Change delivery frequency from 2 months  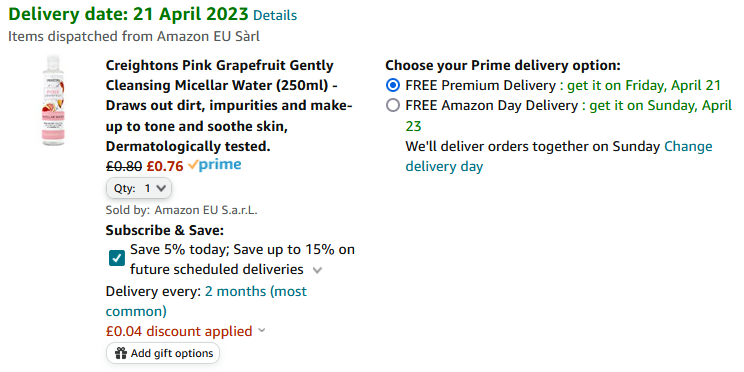[x=206, y=301]
